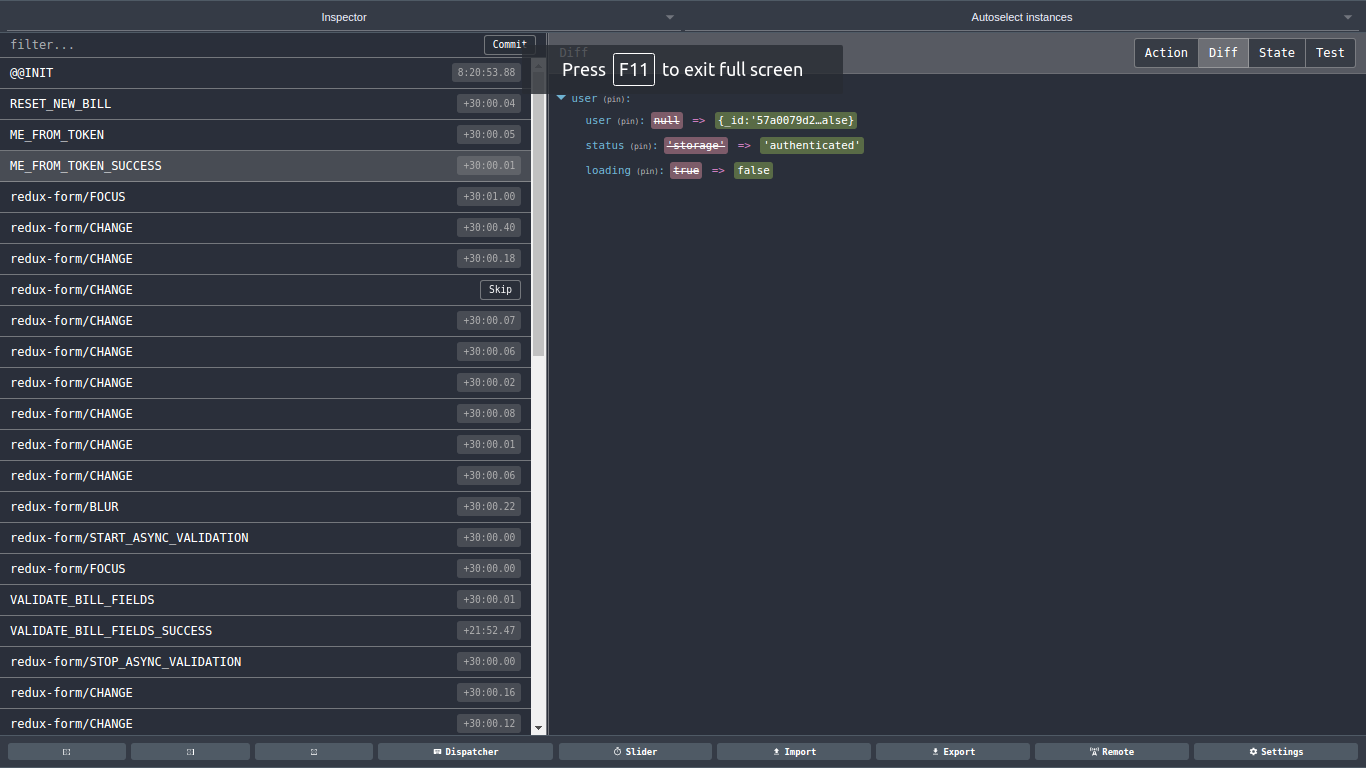Click the 'authenticated' status value

[811, 146]
